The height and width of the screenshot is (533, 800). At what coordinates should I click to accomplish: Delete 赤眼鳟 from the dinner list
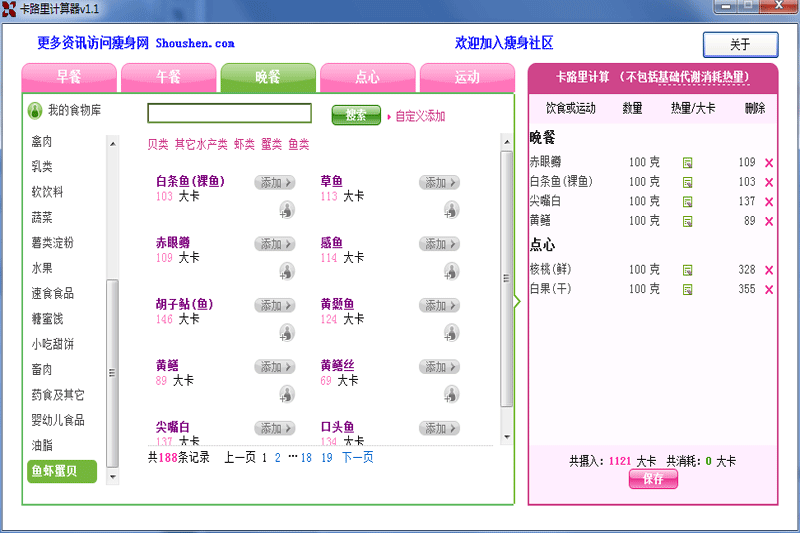(769, 163)
